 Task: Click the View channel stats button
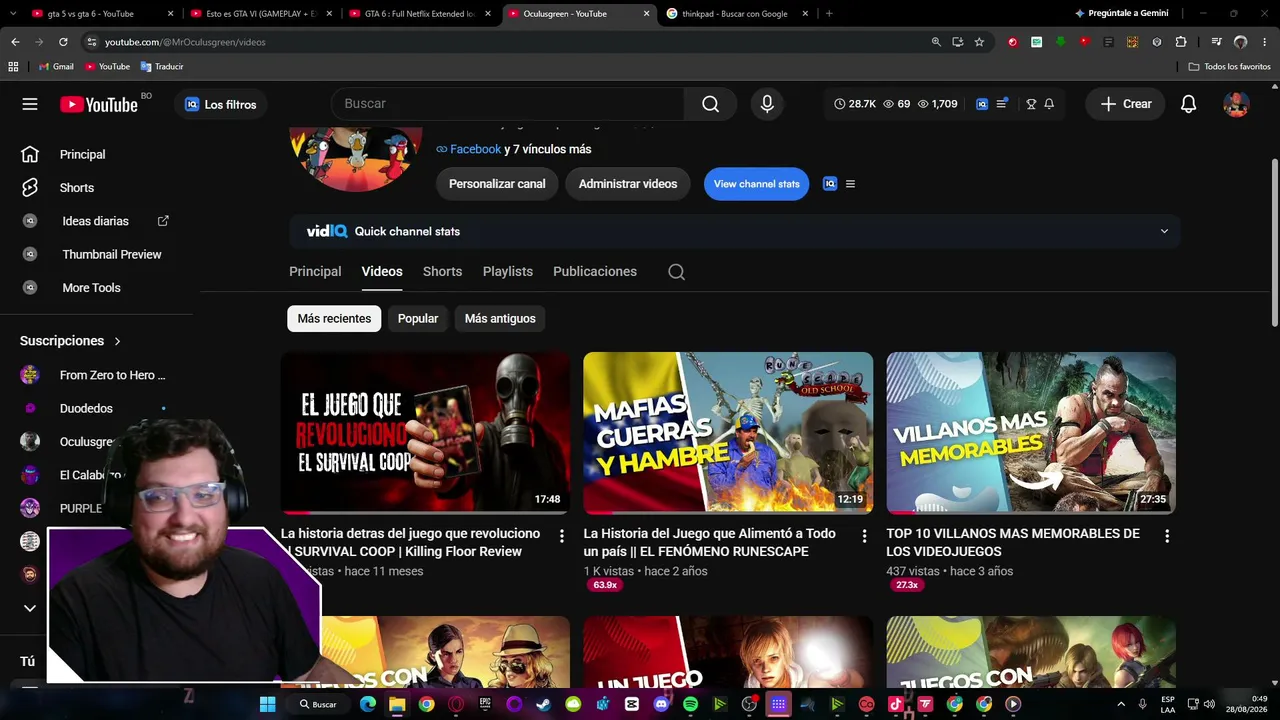[756, 184]
